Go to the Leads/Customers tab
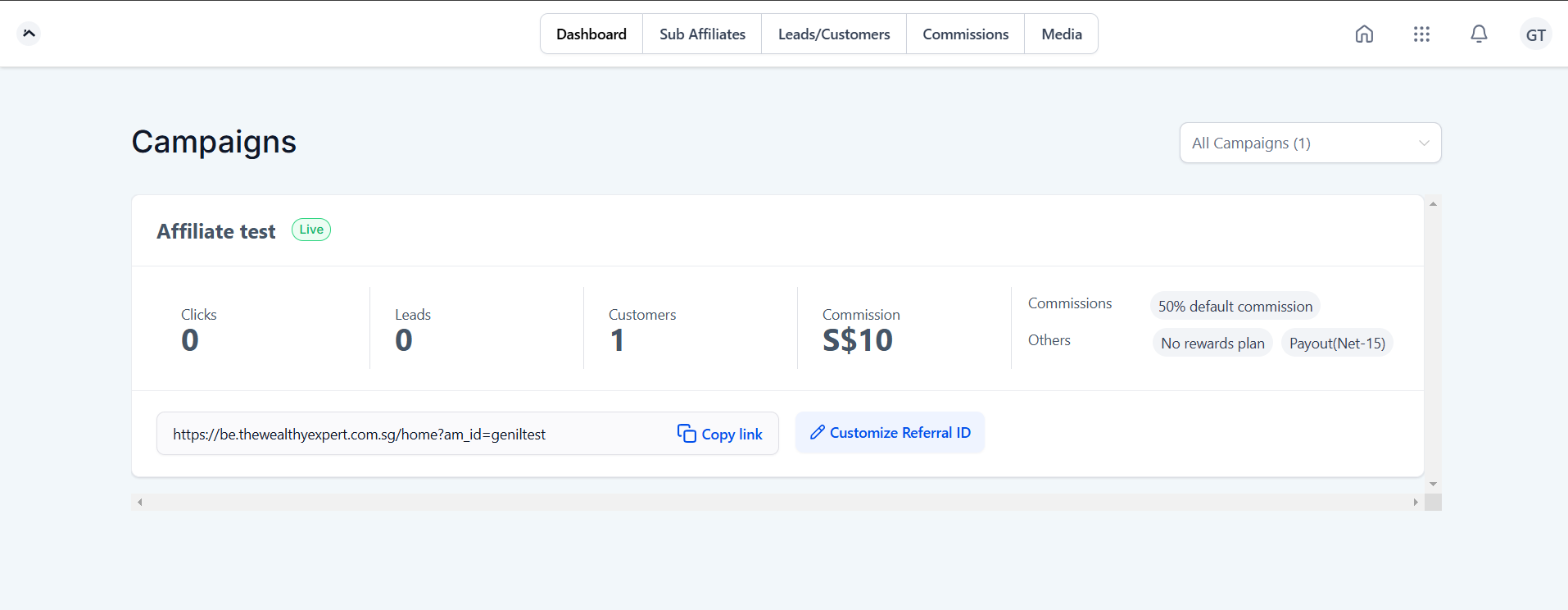This screenshot has height=610, width=1568. click(x=833, y=34)
